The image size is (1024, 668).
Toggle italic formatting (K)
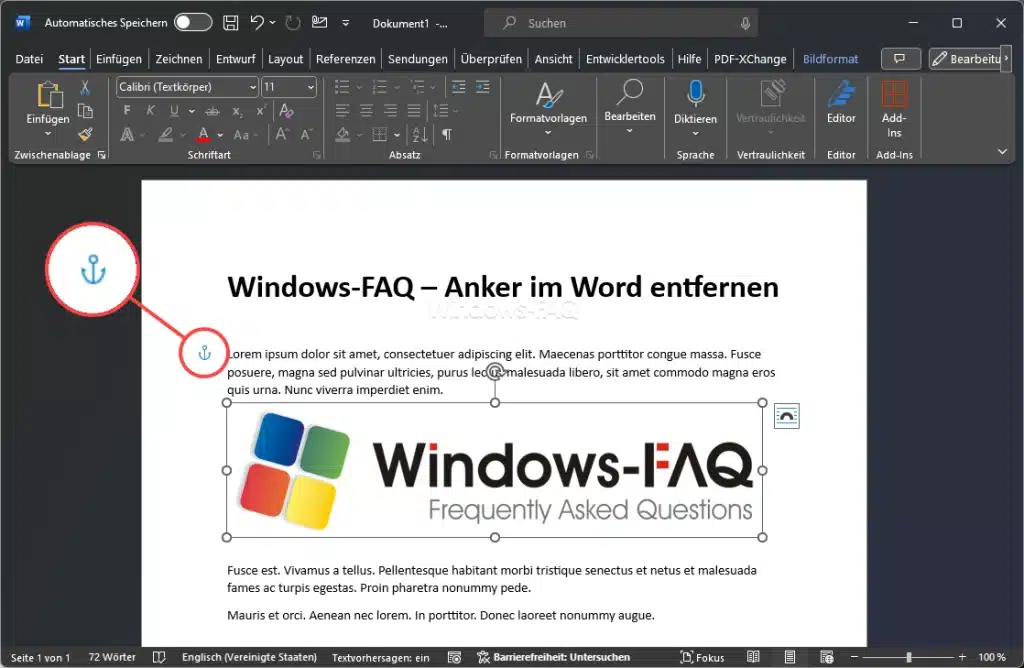point(150,110)
